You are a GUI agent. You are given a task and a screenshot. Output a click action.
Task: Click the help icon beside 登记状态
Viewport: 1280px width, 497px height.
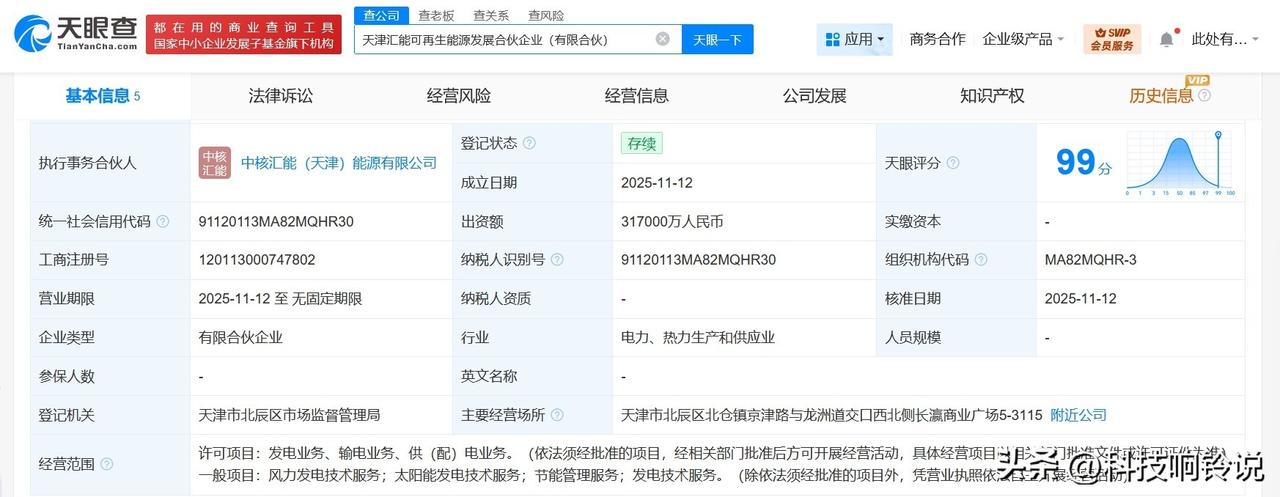pos(529,143)
